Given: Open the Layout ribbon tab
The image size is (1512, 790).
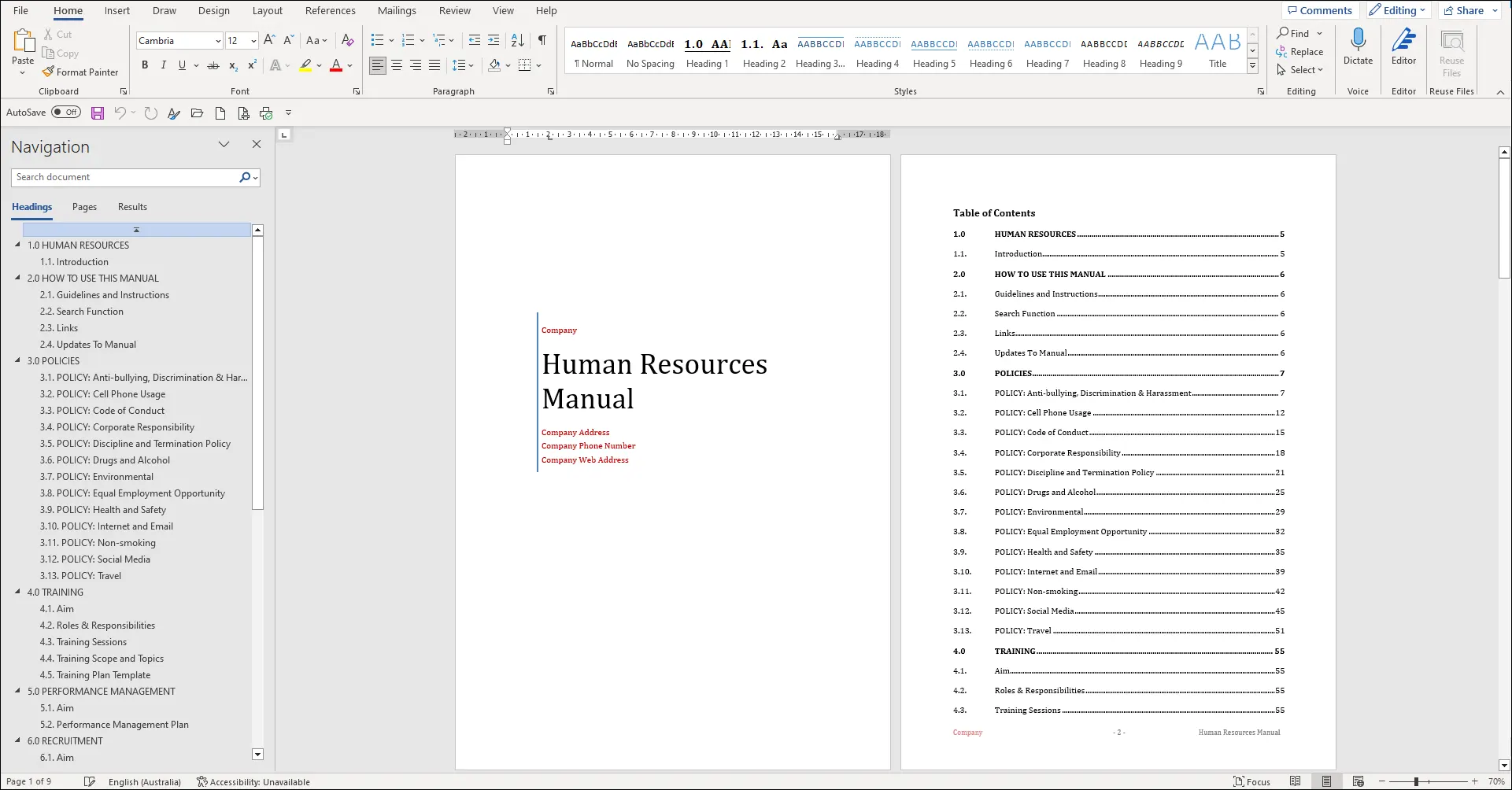Looking at the screenshot, I should pyautogui.click(x=268, y=10).
